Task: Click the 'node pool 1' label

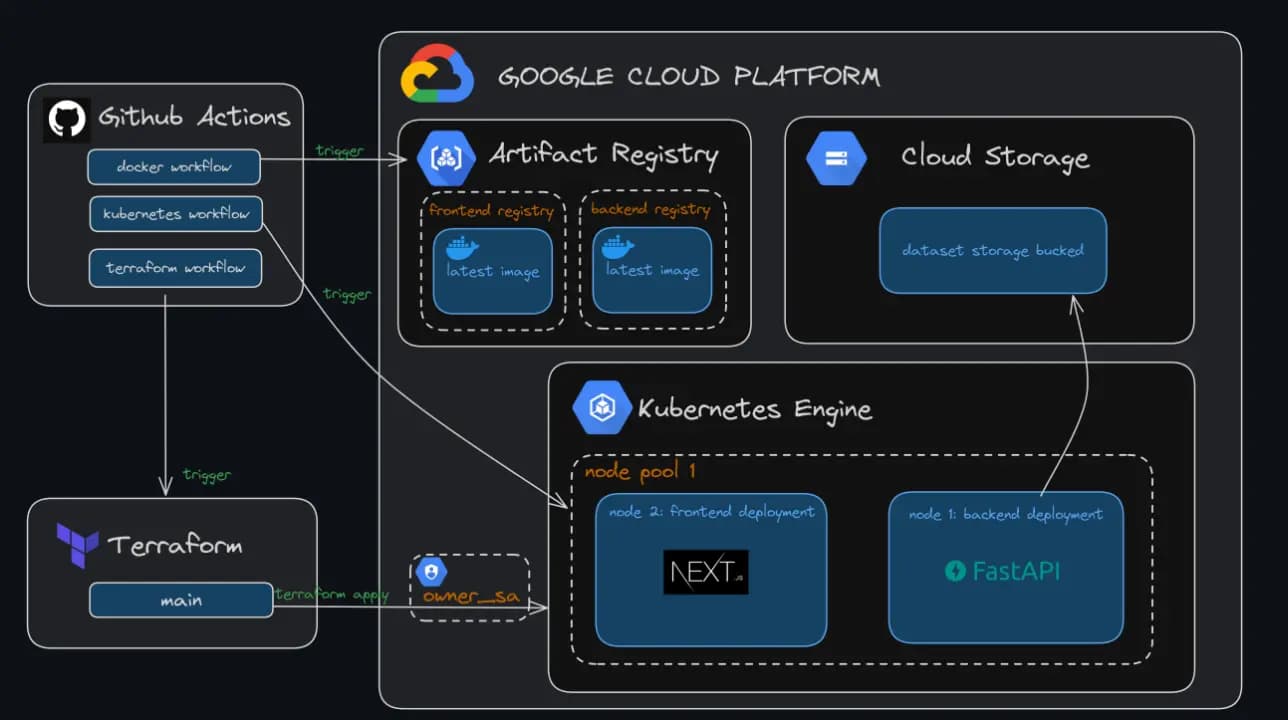Action: (x=639, y=471)
